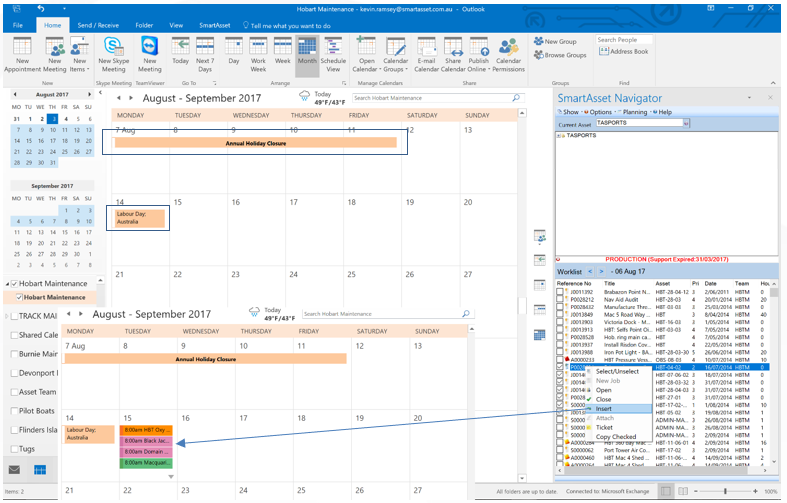The width and height of the screenshot is (787, 503).
Task: Enable the Asset Team calendar
Action: point(14,392)
